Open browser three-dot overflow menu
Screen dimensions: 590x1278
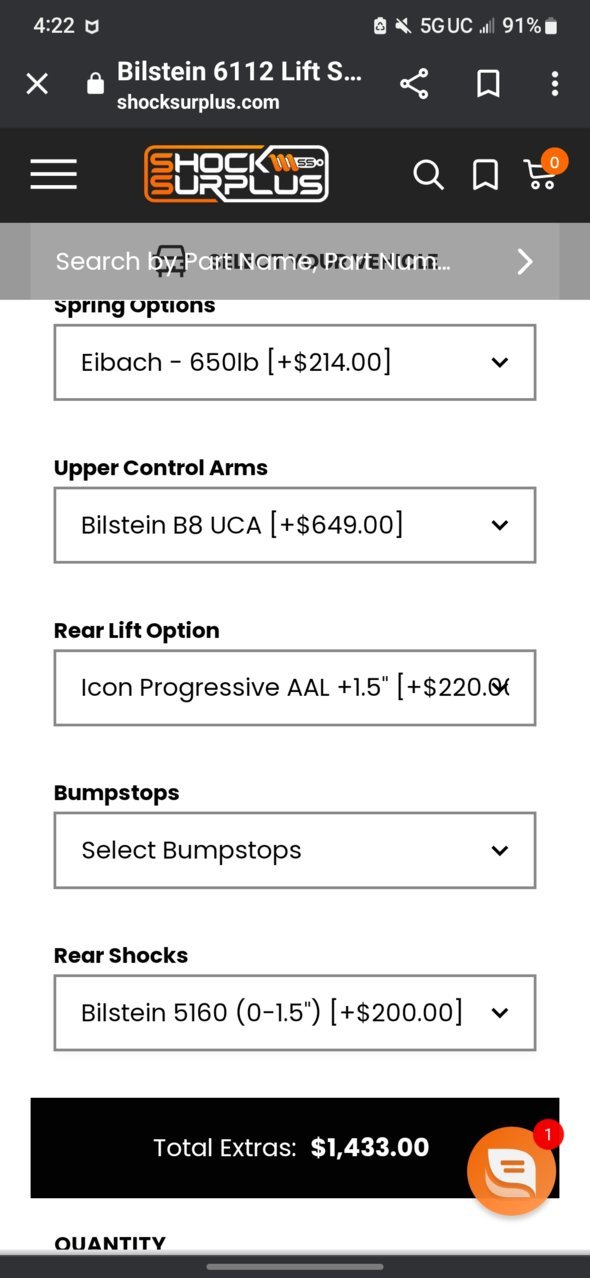click(554, 84)
